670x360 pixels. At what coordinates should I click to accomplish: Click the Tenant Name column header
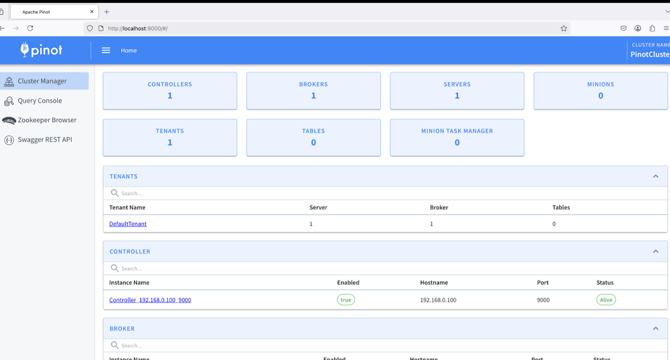click(127, 208)
